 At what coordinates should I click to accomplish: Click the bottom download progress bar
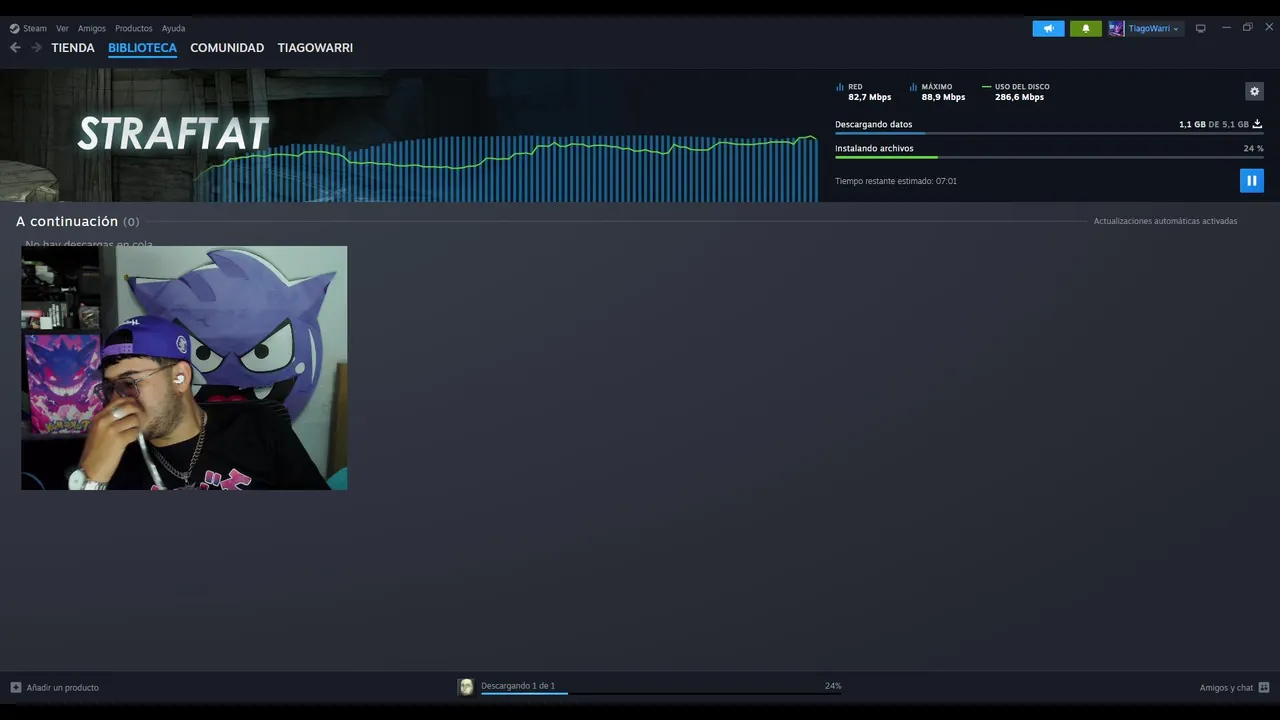click(661, 693)
